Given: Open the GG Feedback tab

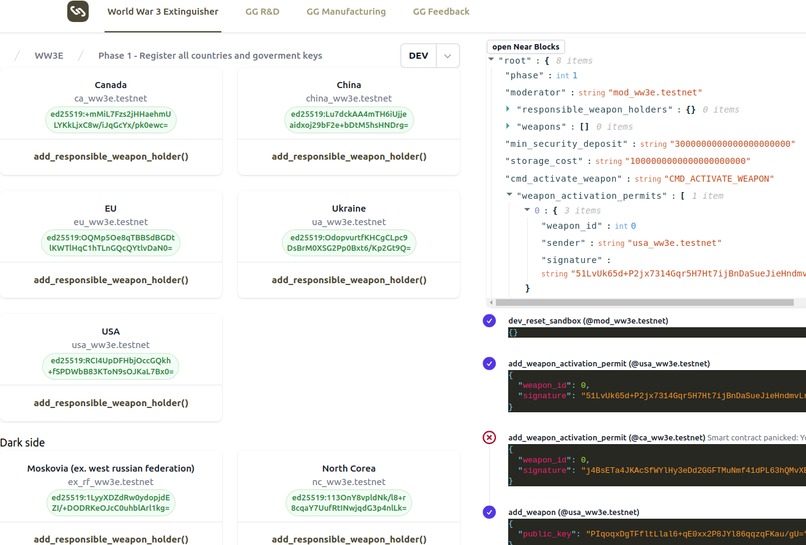Looking at the screenshot, I should [x=441, y=11].
